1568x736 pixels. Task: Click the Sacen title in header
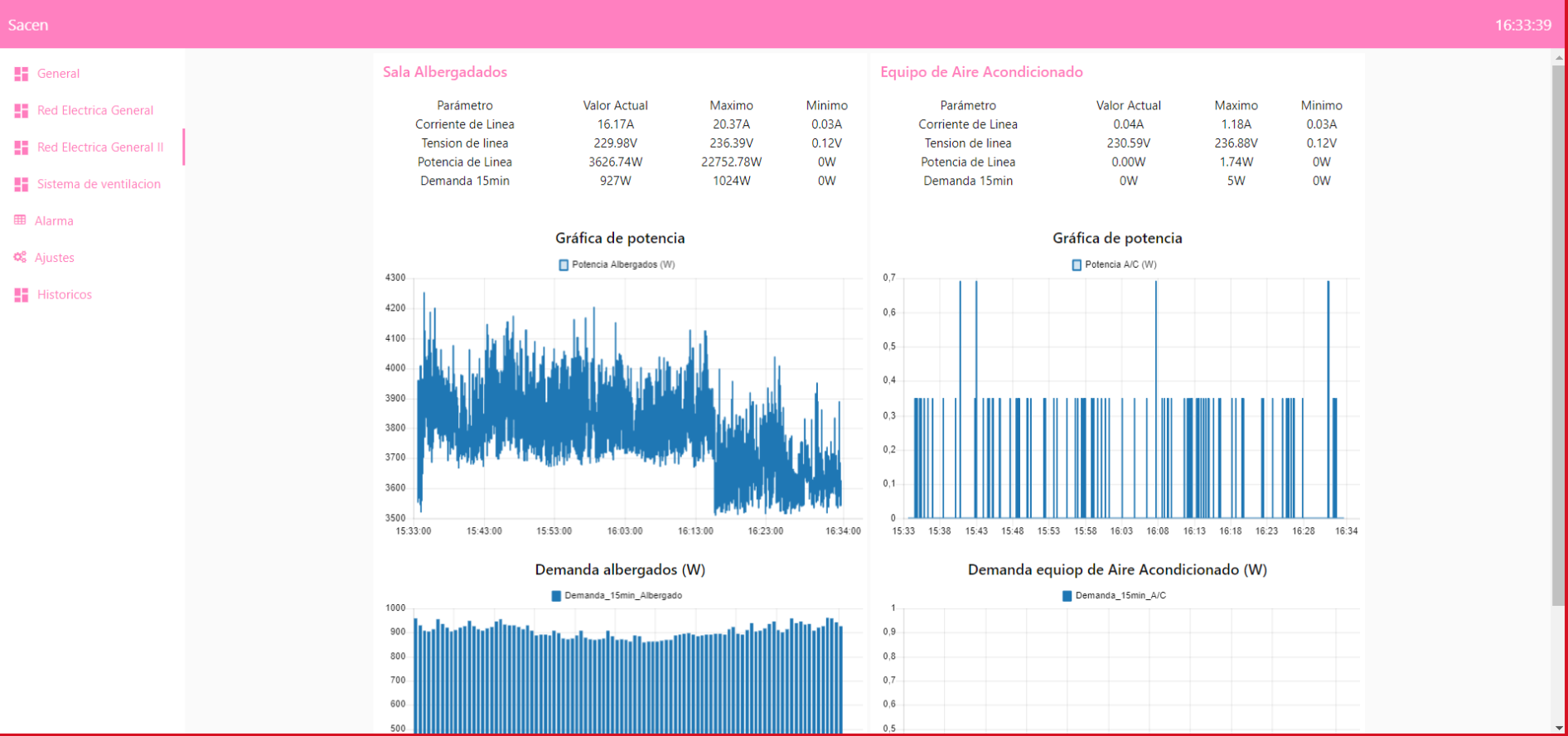coord(28,25)
